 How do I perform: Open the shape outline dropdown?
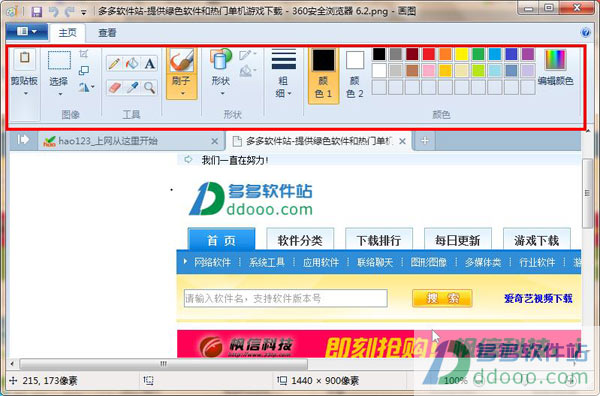pos(247,55)
